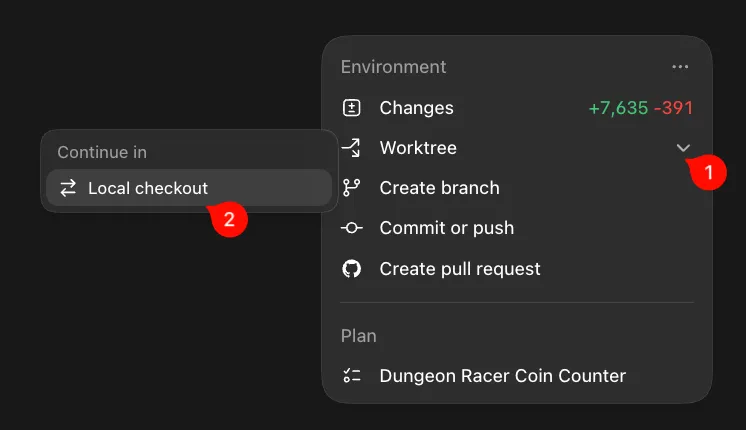Click the Worktree label
The image size is (746, 430).
point(418,148)
